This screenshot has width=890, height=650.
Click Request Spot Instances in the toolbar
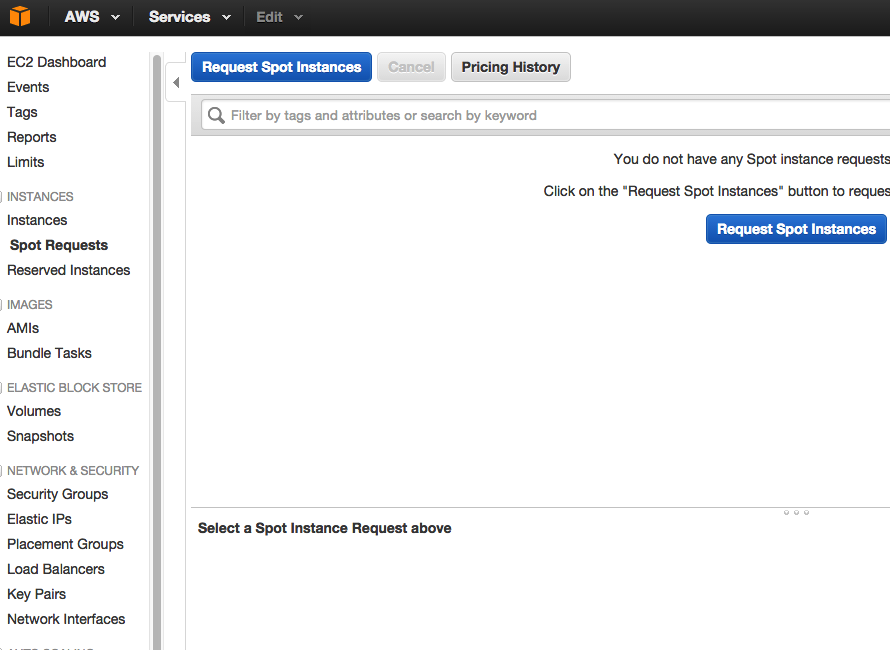pos(282,67)
